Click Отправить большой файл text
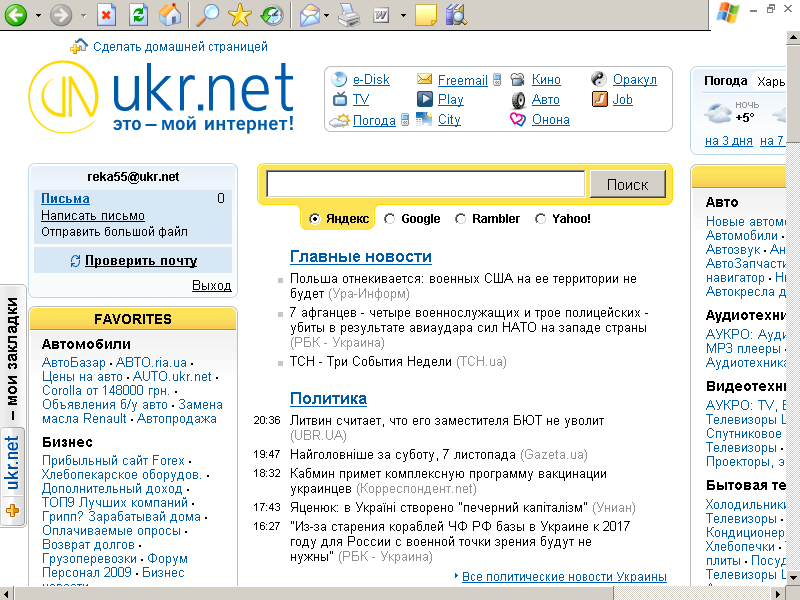 (114, 232)
